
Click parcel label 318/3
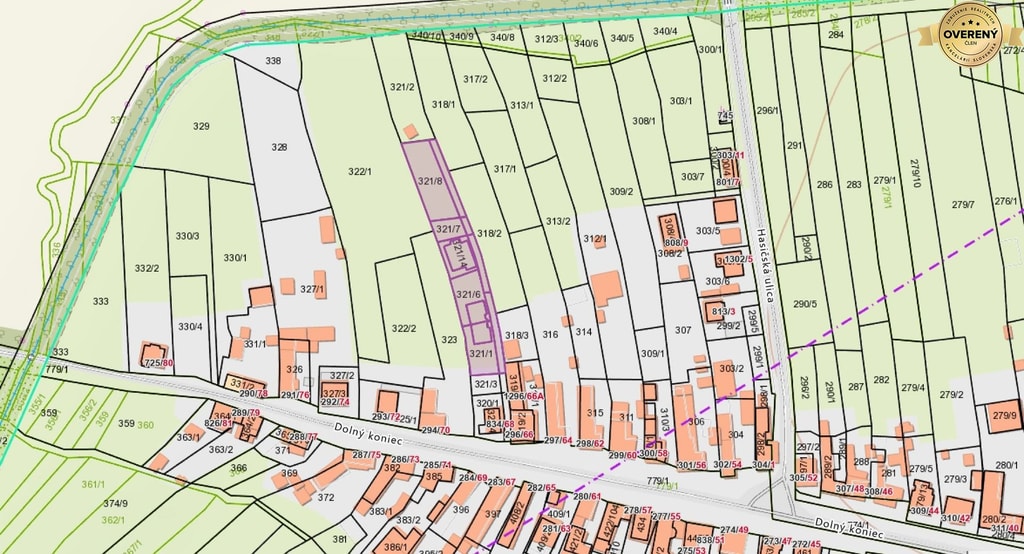(517, 335)
